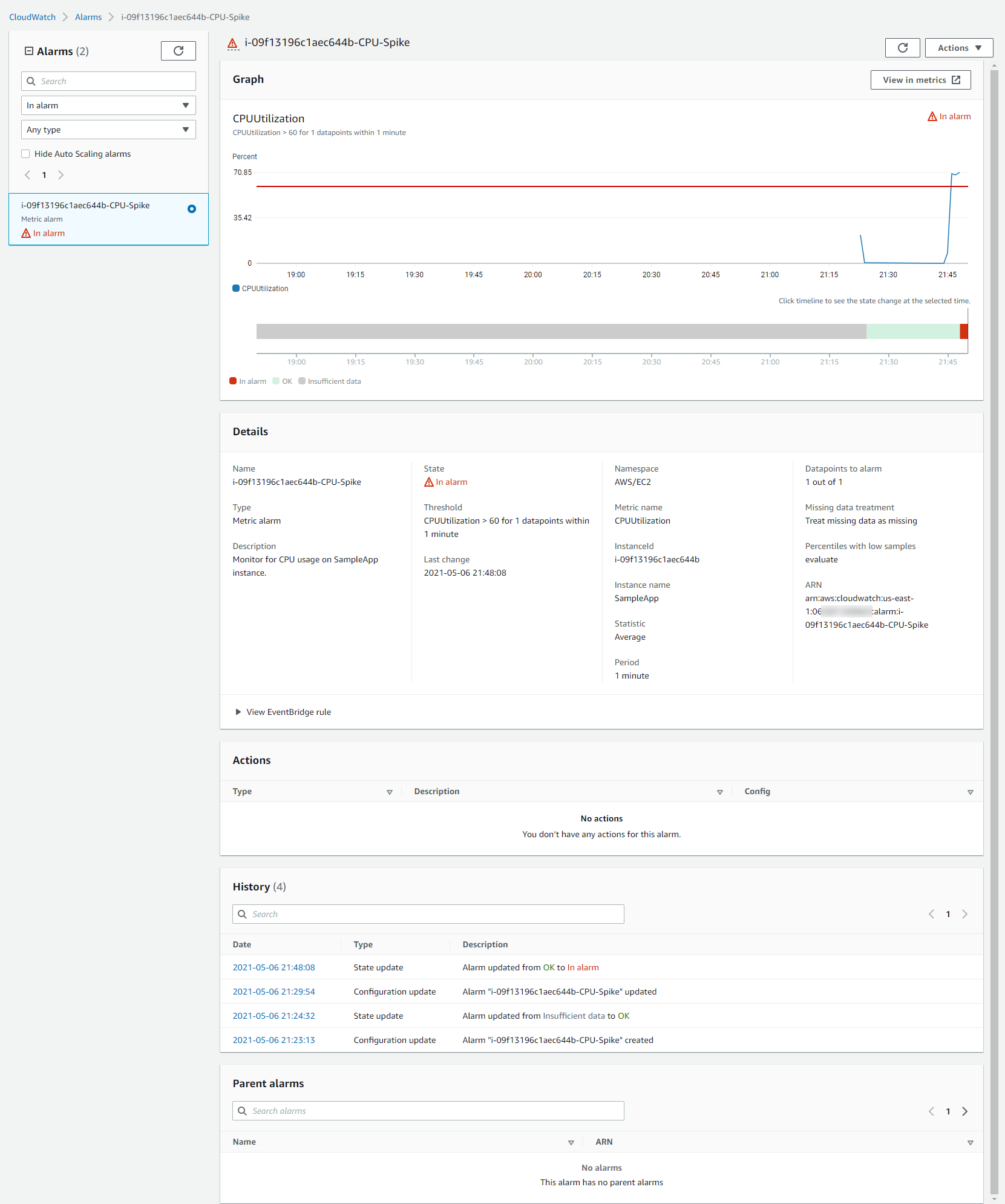The width and height of the screenshot is (1005, 1204).
Task: Sort Parent alarms by Name column arrow
Action: 571,1142
